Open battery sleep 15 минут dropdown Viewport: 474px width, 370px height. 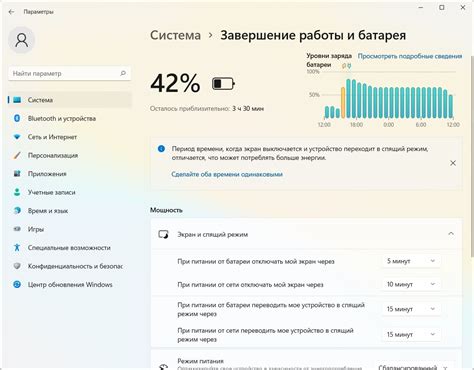[411, 309]
